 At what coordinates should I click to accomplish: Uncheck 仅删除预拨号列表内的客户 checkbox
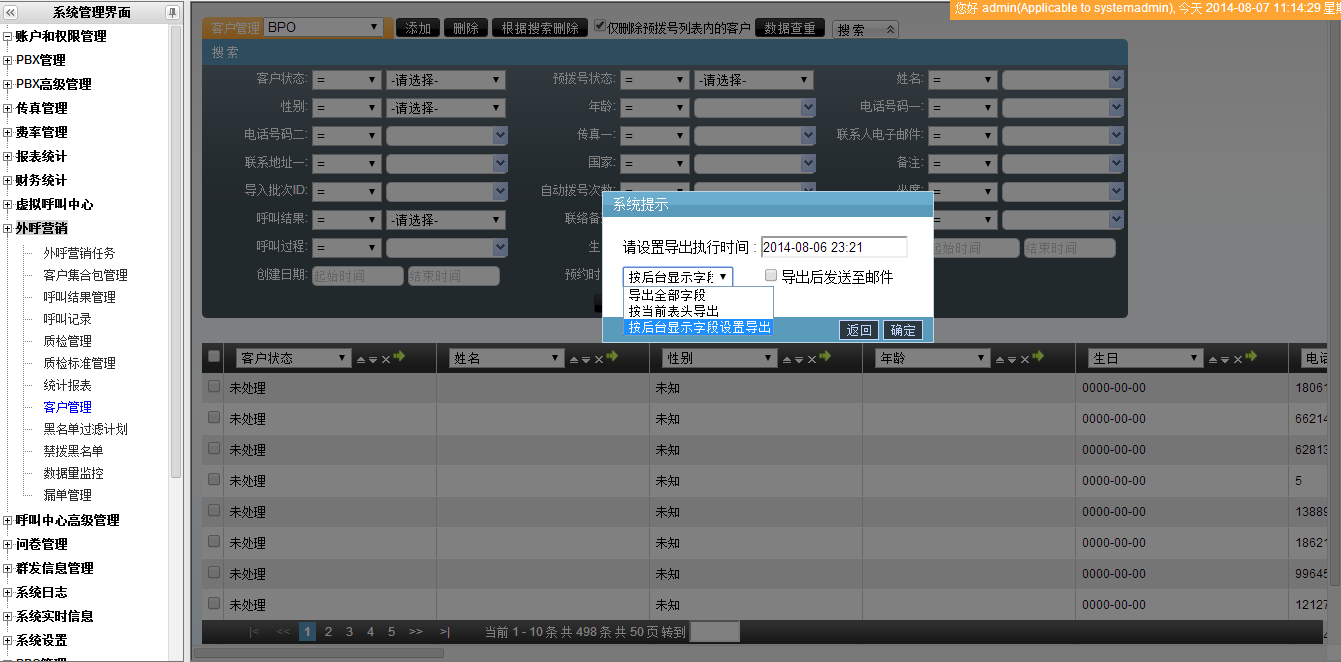600,27
